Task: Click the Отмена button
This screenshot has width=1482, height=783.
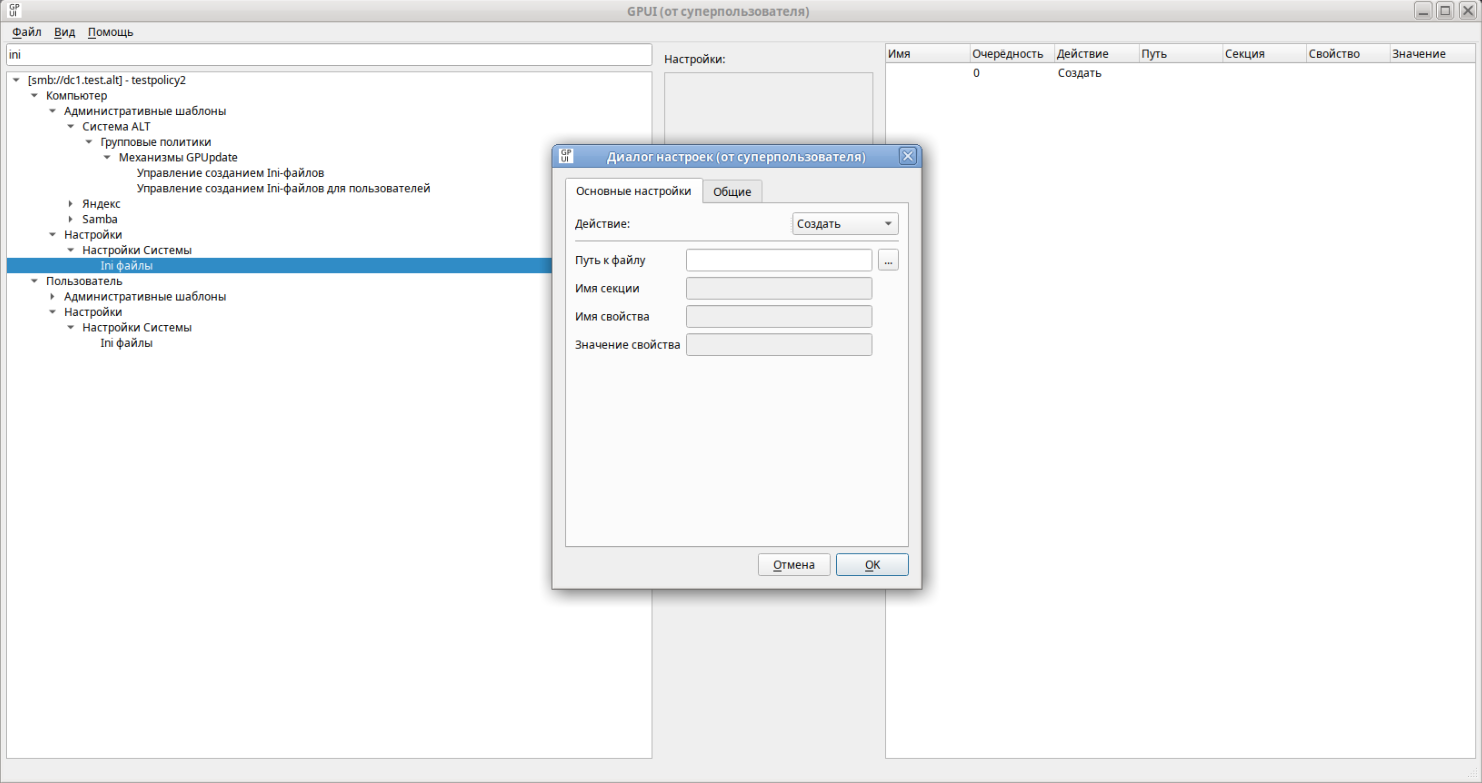Action: (794, 565)
